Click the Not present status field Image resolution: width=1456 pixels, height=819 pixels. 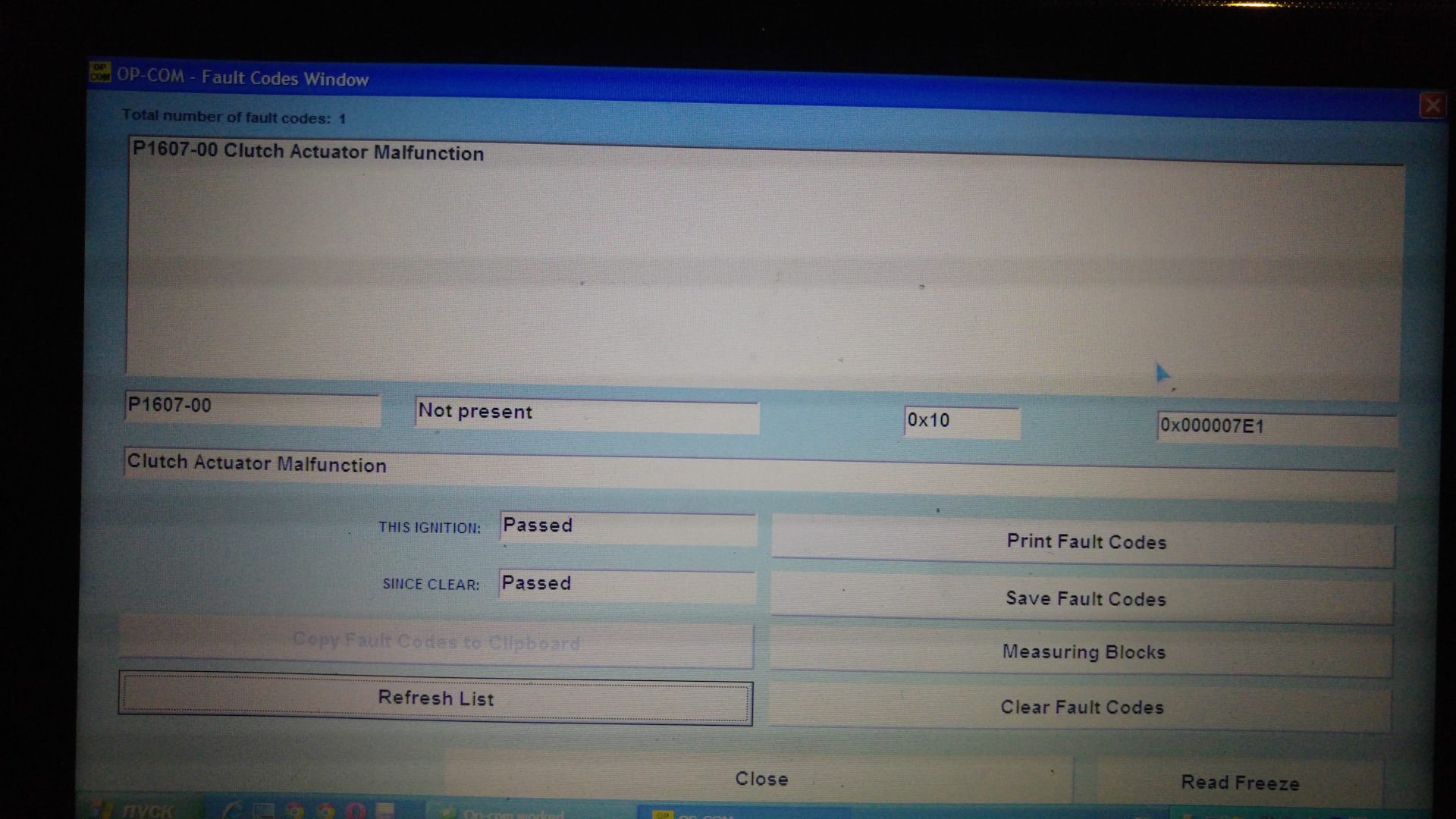(587, 415)
